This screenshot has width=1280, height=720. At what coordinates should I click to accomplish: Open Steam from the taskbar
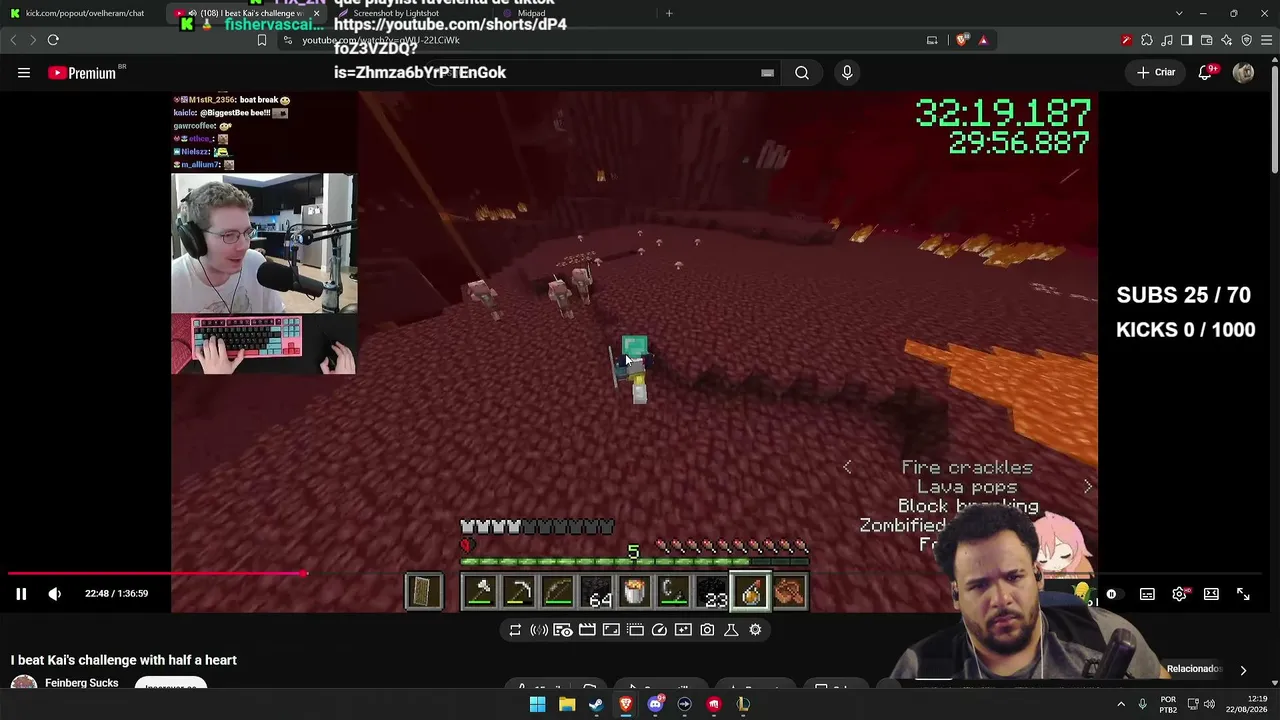[x=596, y=704]
